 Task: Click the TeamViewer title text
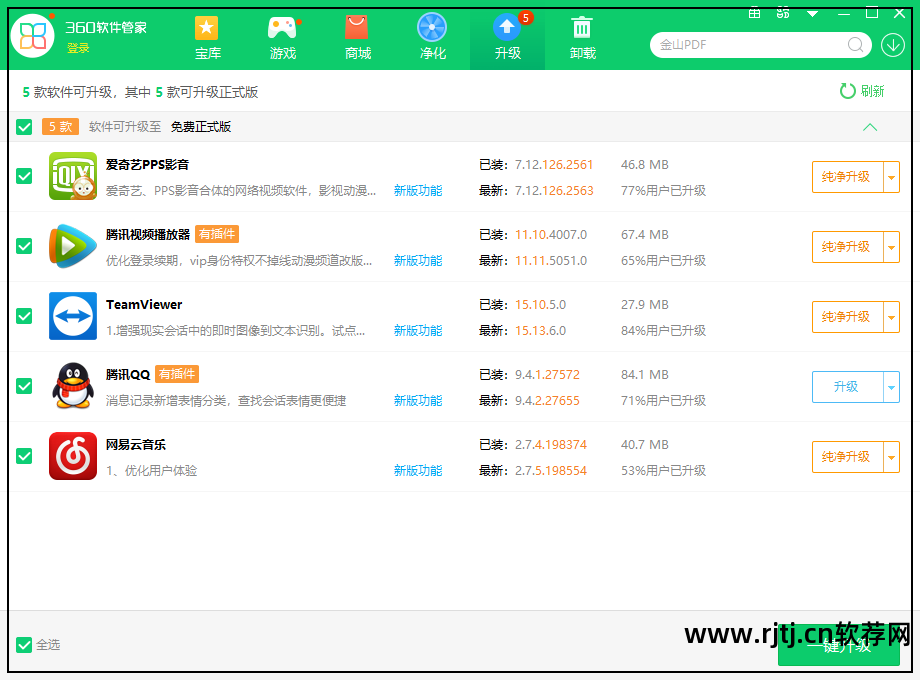click(x=144, y=304)
